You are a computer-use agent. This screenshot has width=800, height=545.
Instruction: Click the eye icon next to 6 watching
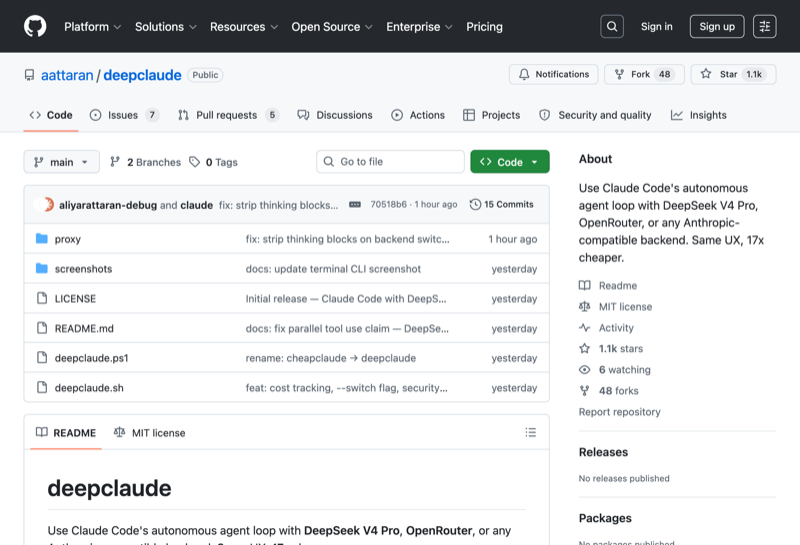pos(585,369)
